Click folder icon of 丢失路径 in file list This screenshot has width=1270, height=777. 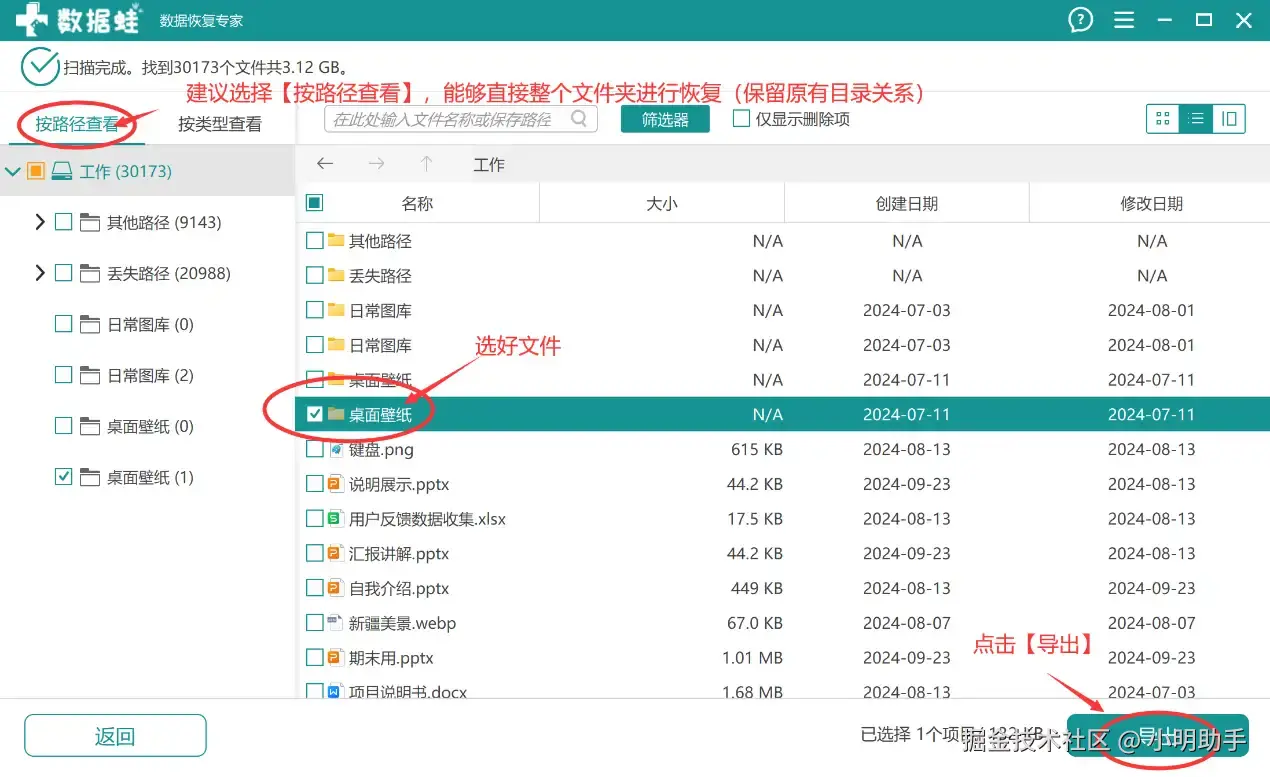337,275
